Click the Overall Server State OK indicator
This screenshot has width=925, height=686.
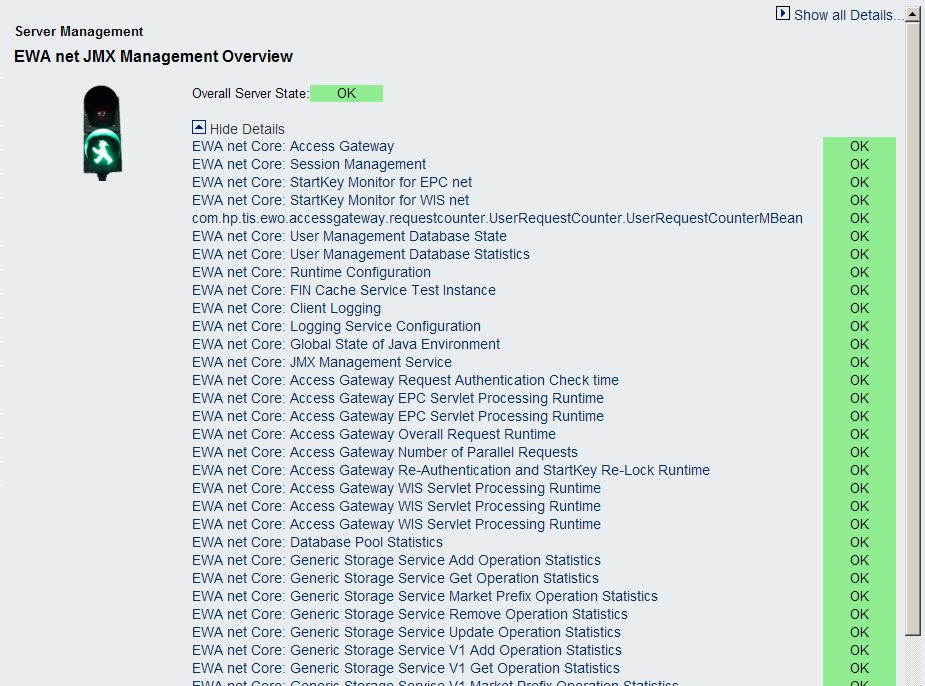(x=346, y=94)
